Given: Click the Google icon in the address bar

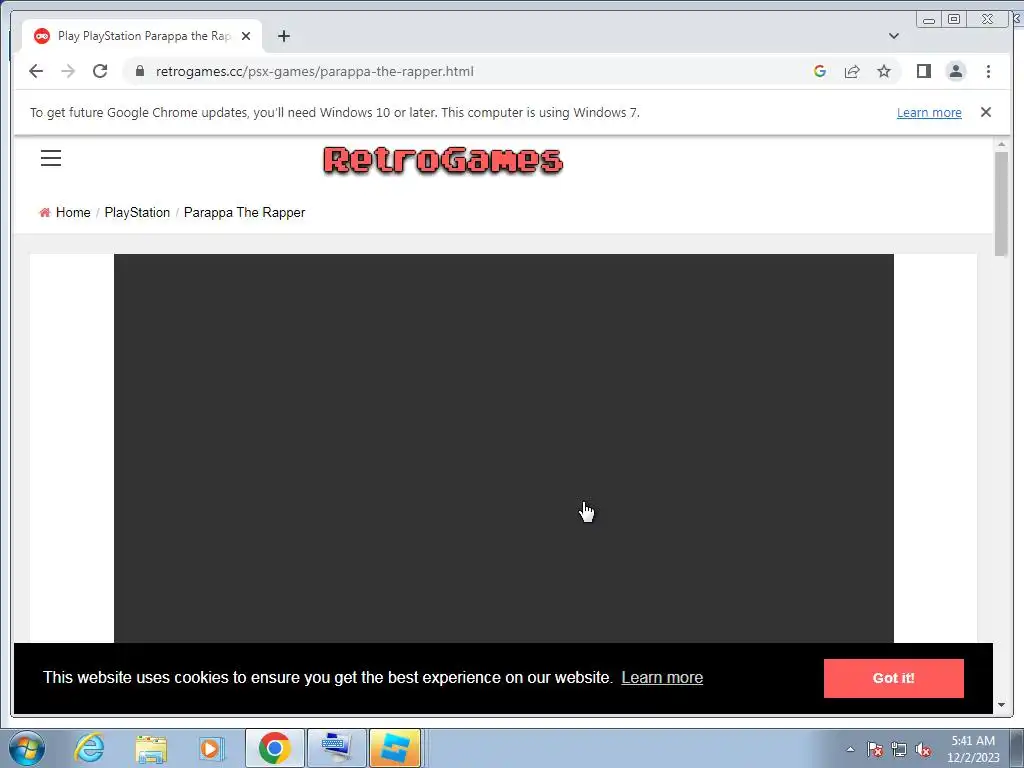Looking at the screenshot, I should [x=820, y=71].
